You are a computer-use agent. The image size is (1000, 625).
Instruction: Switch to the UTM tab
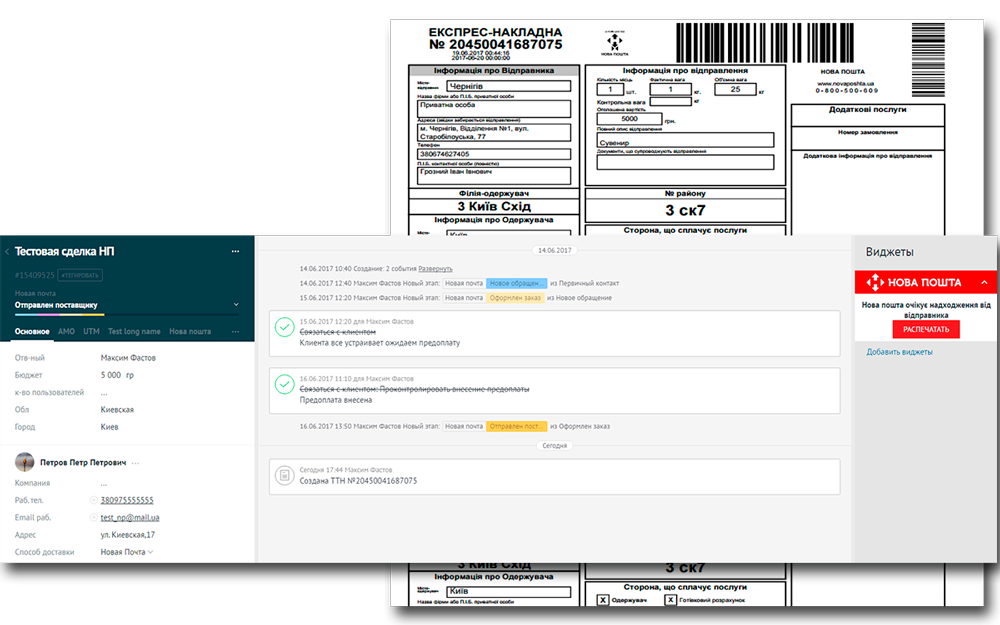click(x=91, y=332)
